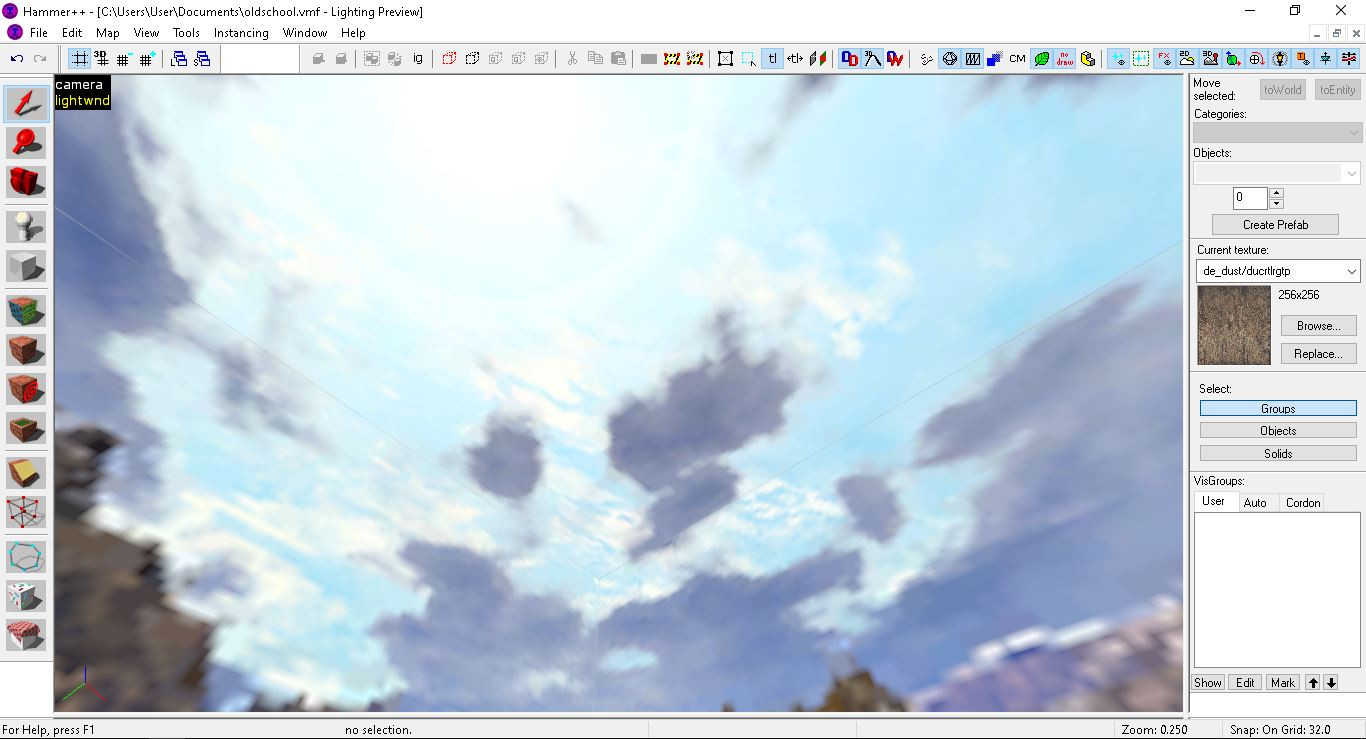
Task: Click the Cut icon on the toolbar
Action: coord(573,58)
